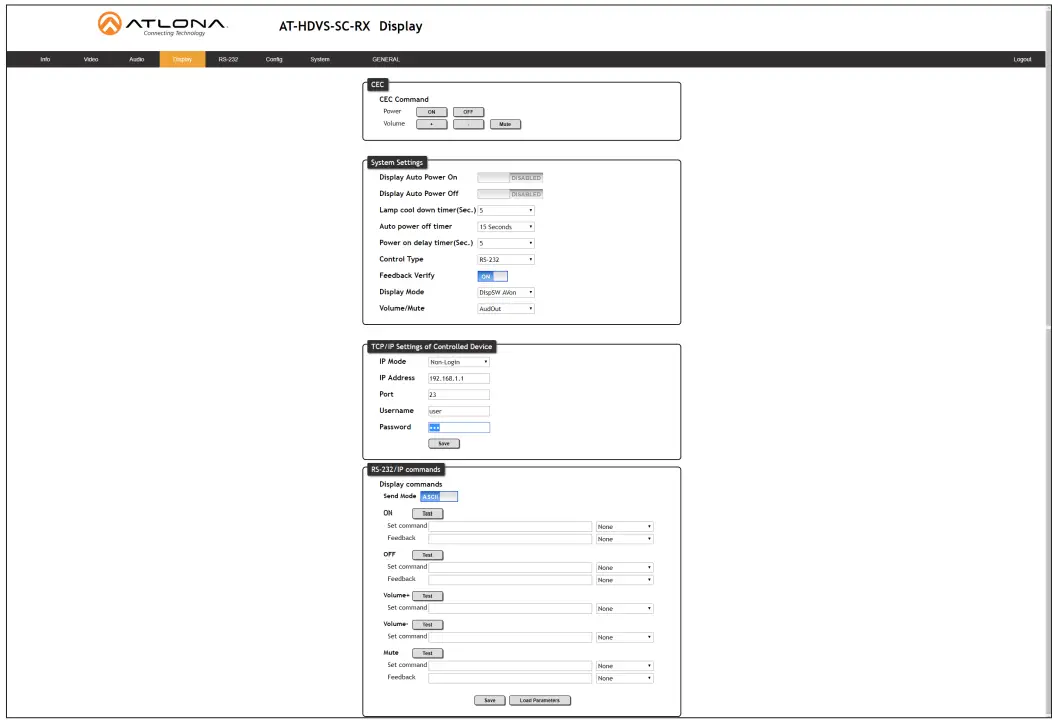Click the Atlona logo
1058x721 pixels.
click(x=162, y=24)
